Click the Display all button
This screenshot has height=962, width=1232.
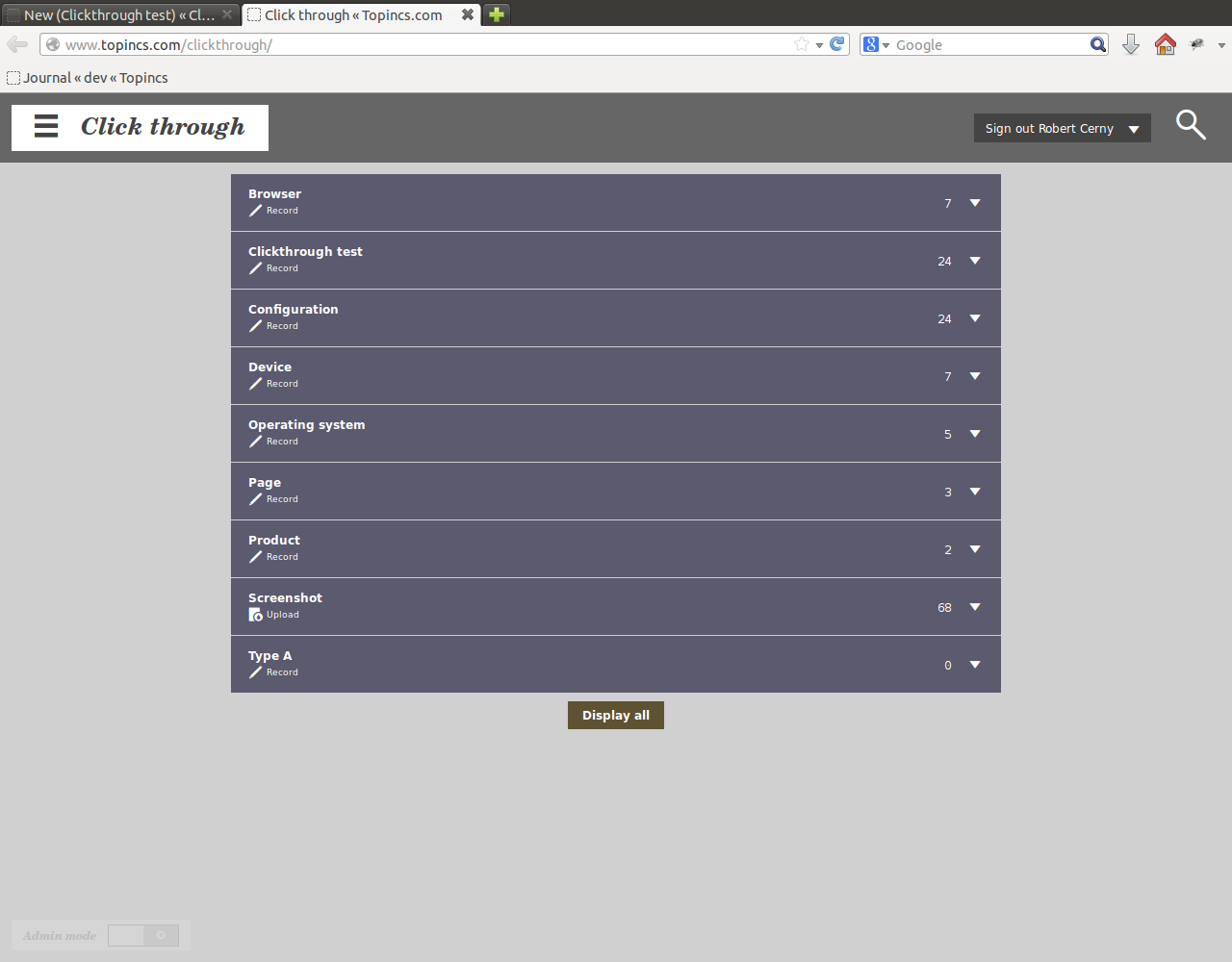pyautogui.click(x=615, y=715)
